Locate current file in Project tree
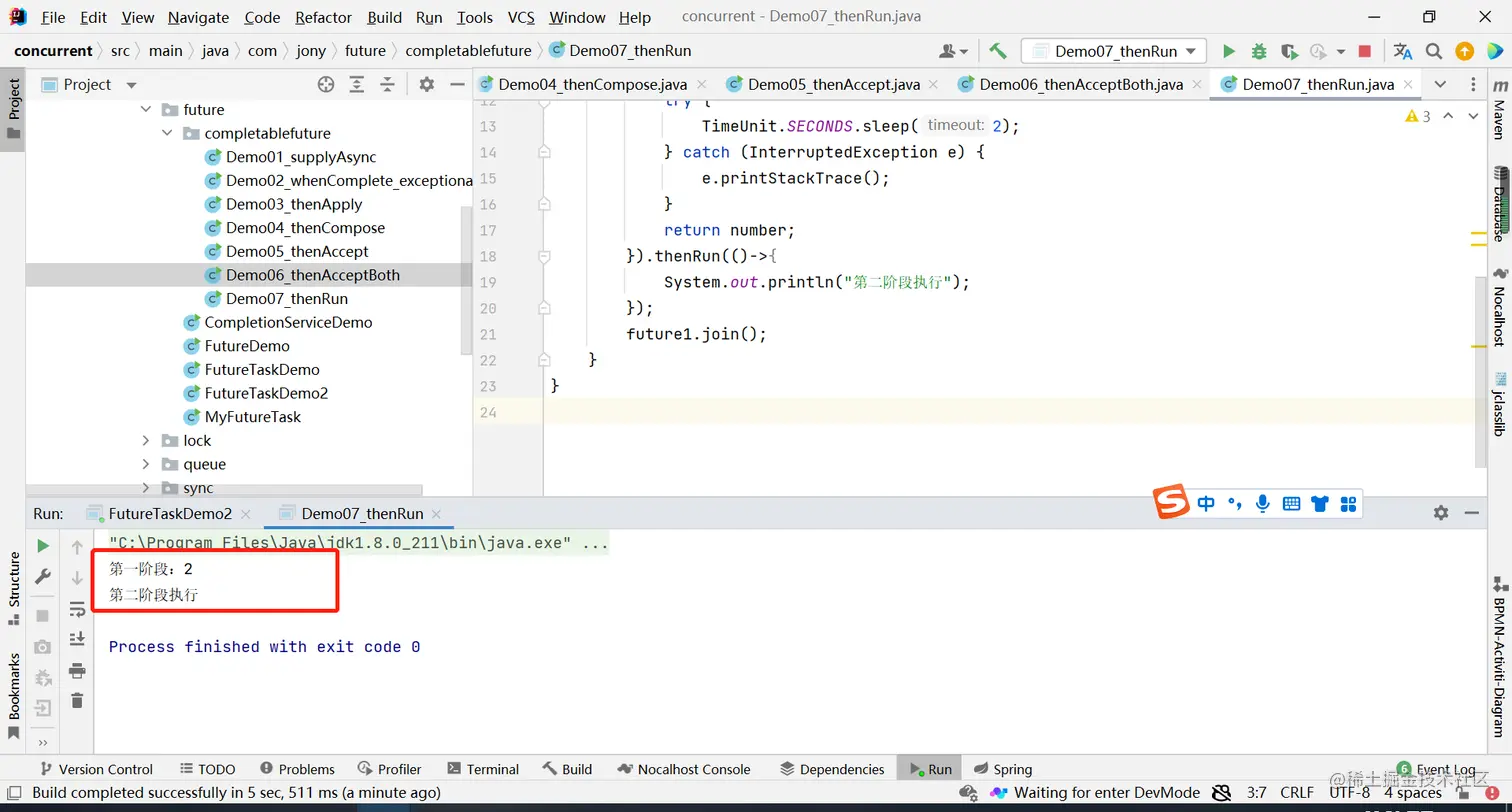The image size is (1512, 812). tap(326, 85)
